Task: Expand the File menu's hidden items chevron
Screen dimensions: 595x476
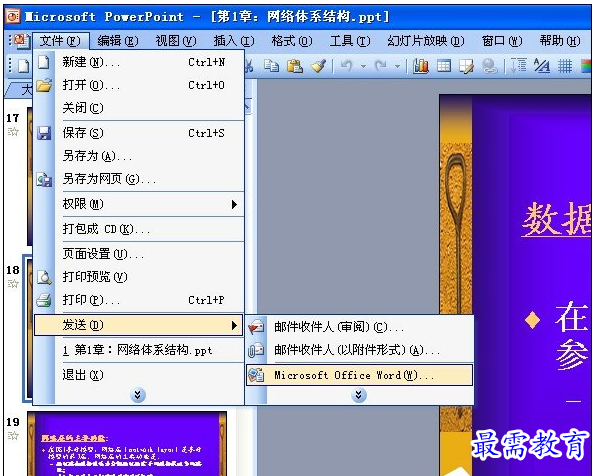Action: [138, 395]
